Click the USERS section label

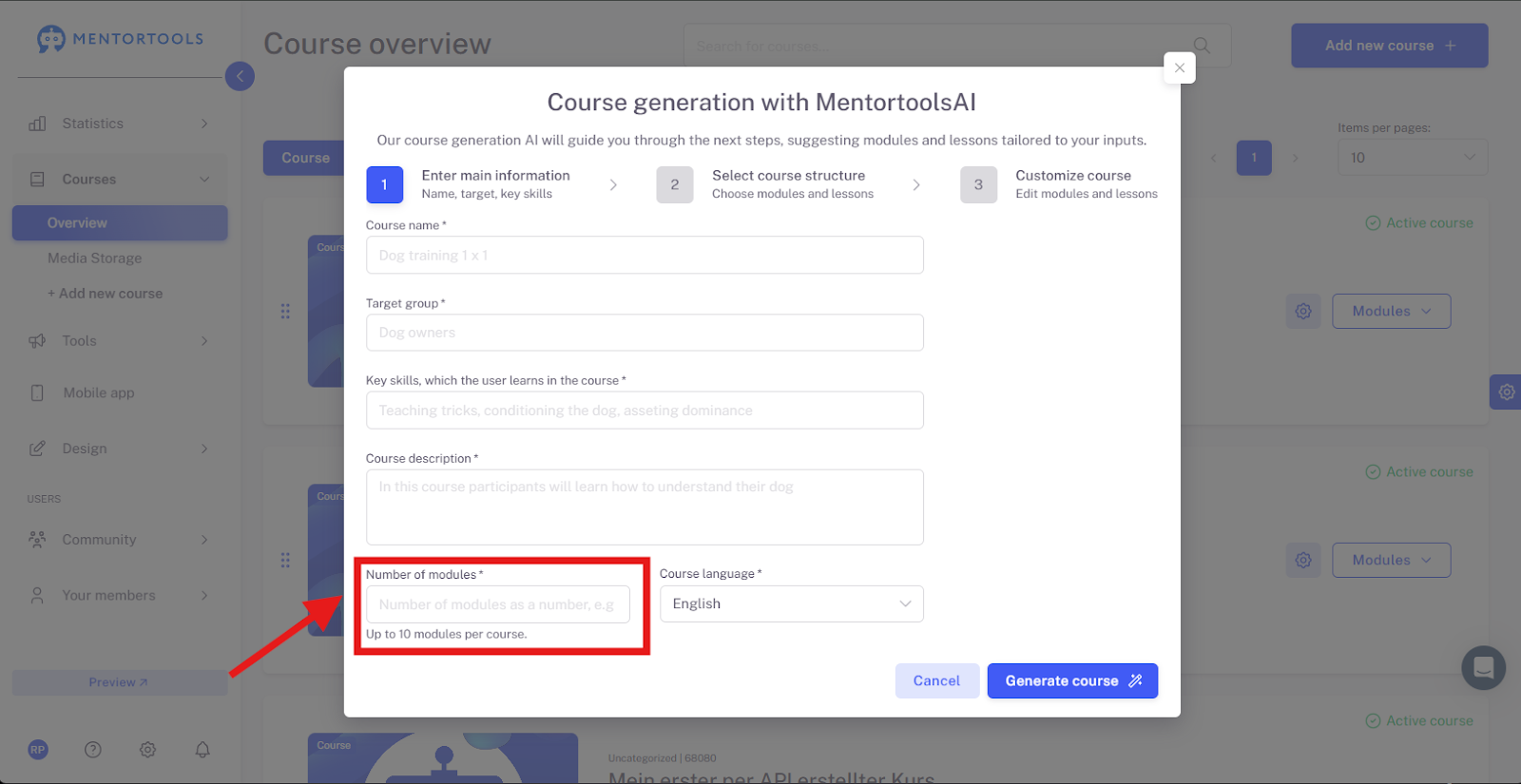(44, 499)
